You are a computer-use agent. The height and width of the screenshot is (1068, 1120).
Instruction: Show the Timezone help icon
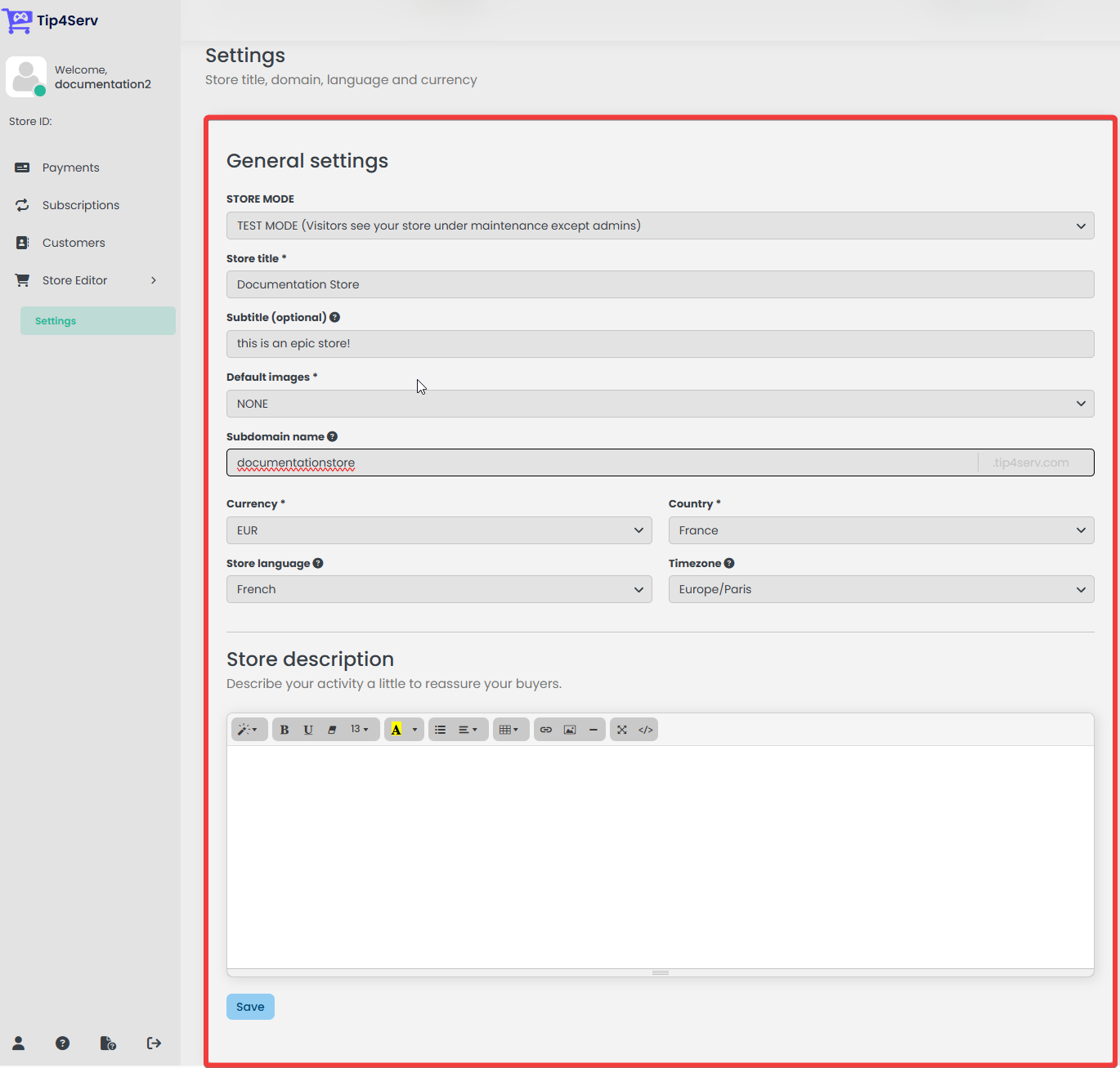729,563
